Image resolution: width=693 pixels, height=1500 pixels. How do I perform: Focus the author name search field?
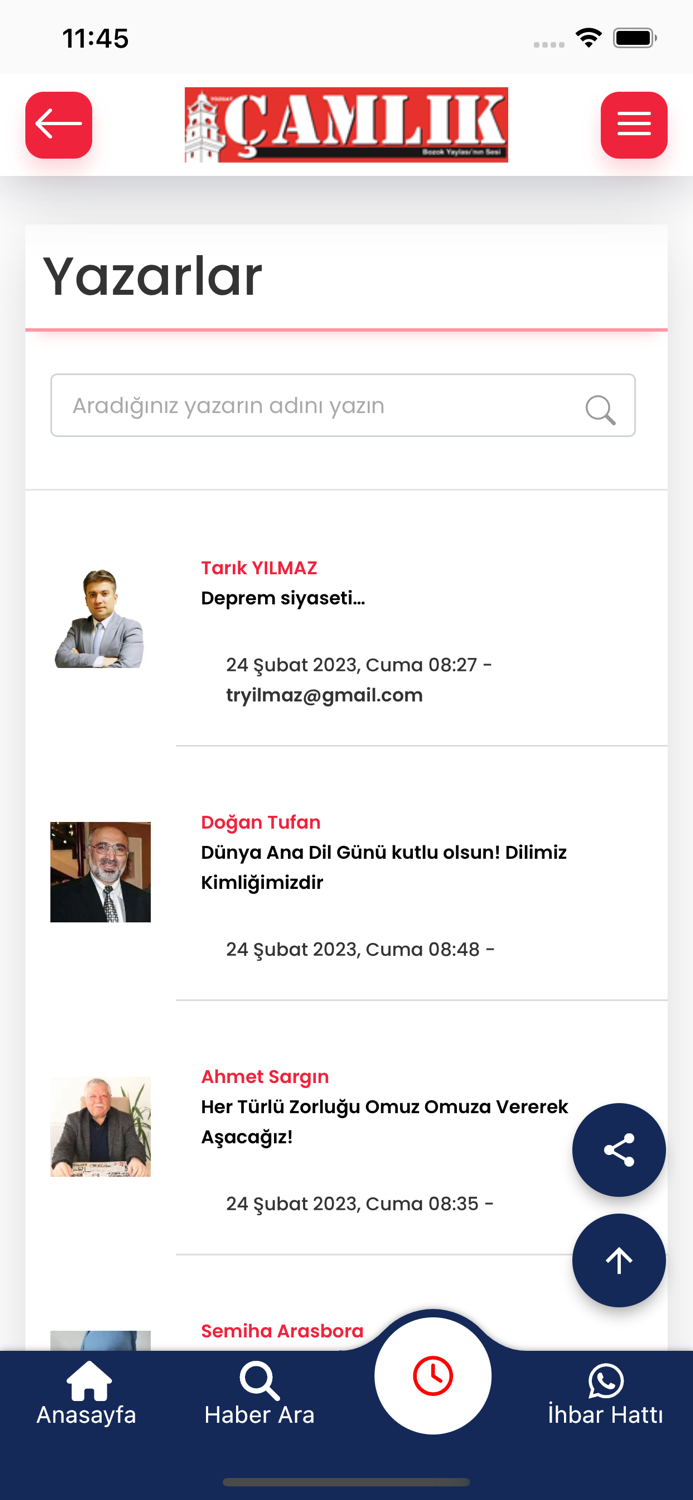[x=300, y=405]
